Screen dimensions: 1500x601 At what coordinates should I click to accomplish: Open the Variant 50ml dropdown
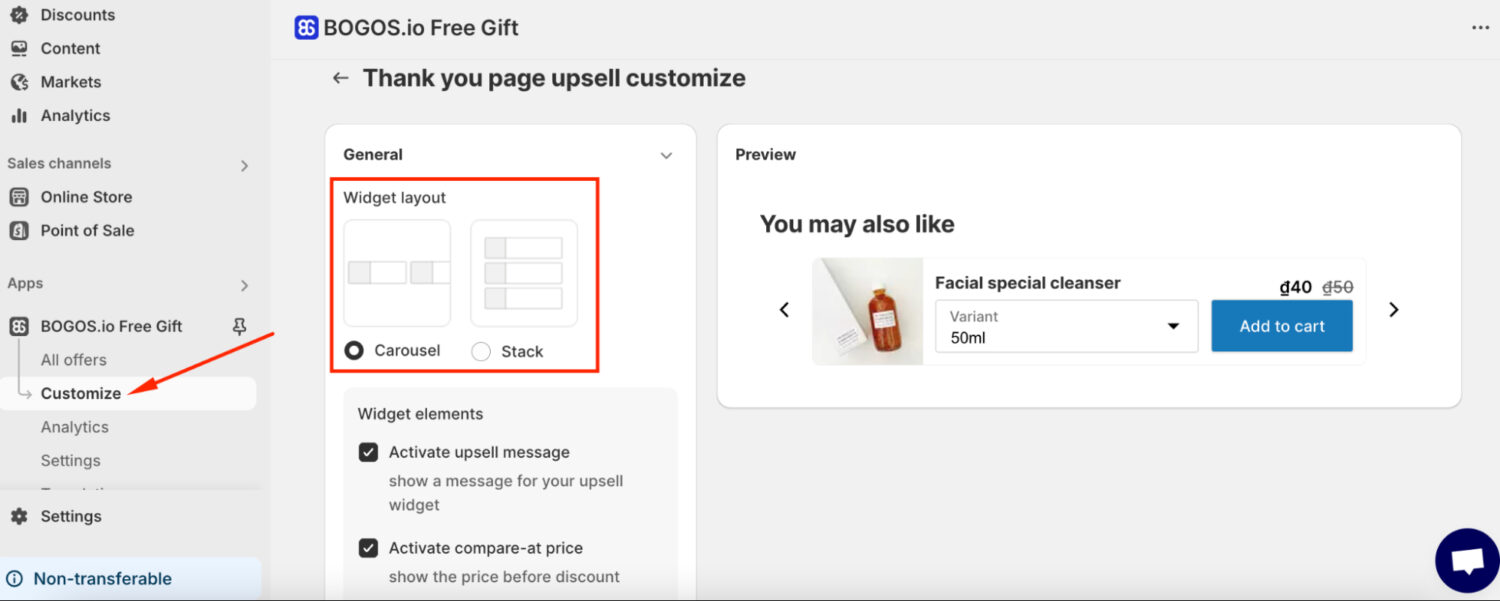pos(1067,326)
